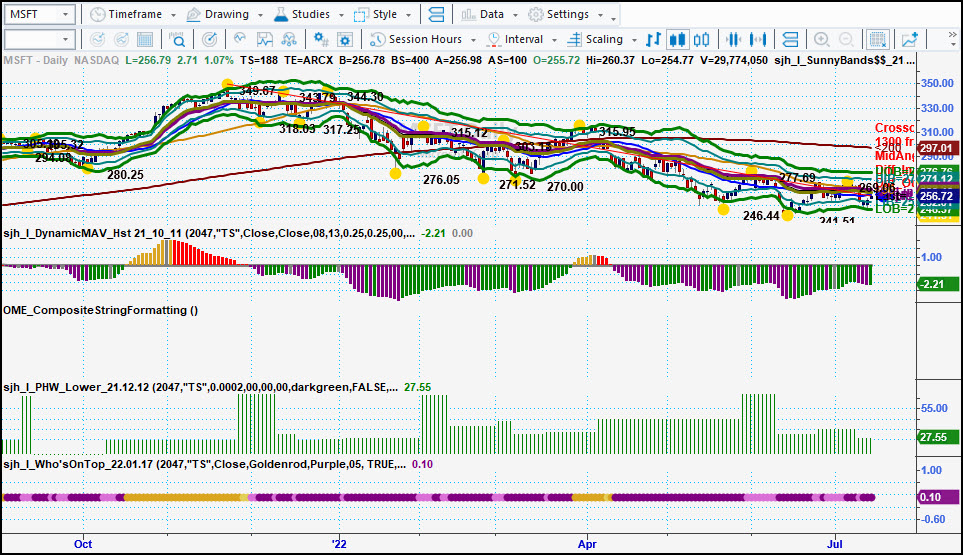Expand the Interval dropdown arrow

click(x=555, y=40)
